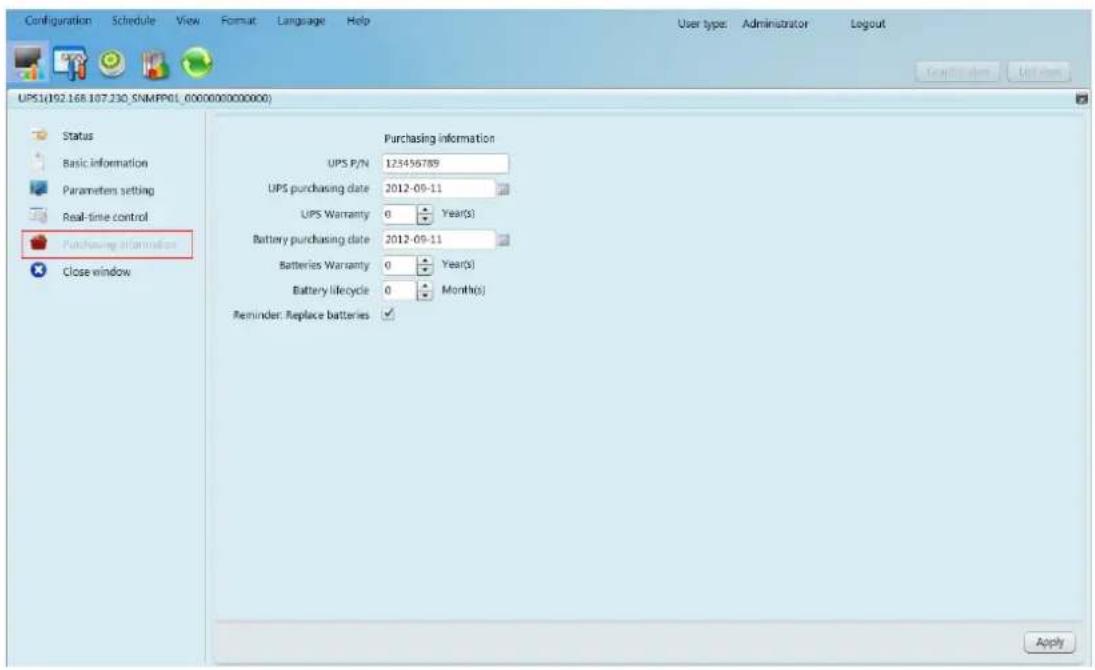
Task: Decrease UPS Warranty with the down arrow
Action: 425,219
